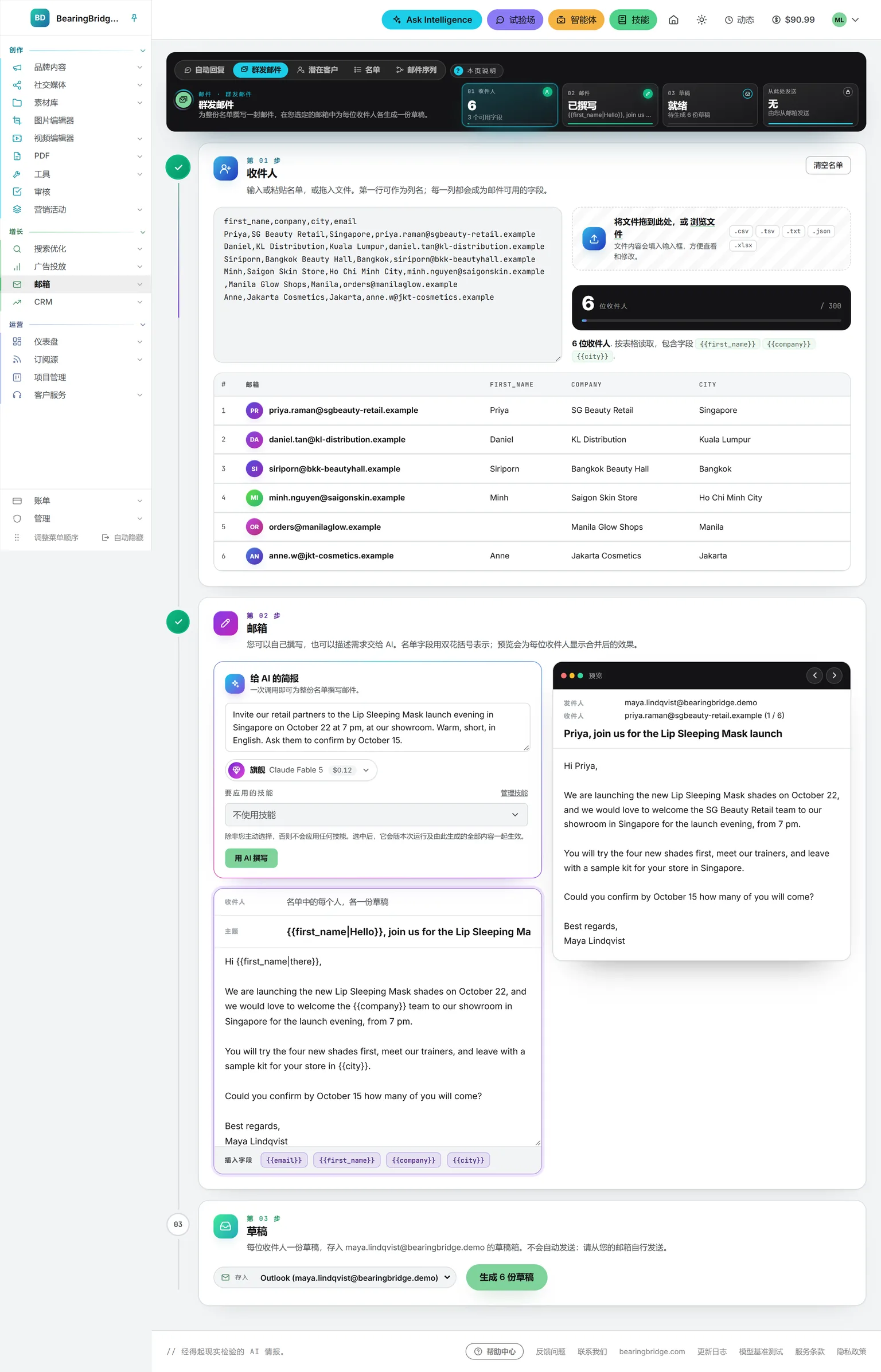Expand the CRM submenu

click(x=140, y=302)
